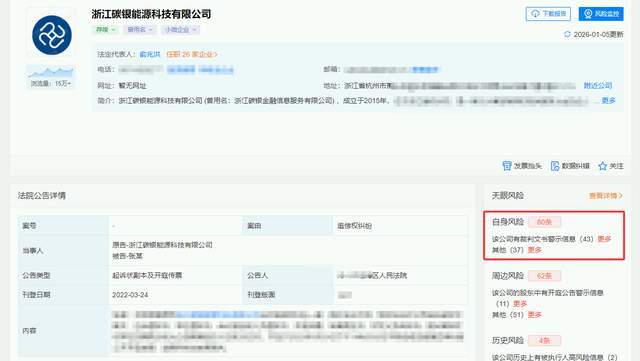Open 查看详情 in 天眼风险 panel
This screenshot has height=361, width=640.
coord(606,196)
